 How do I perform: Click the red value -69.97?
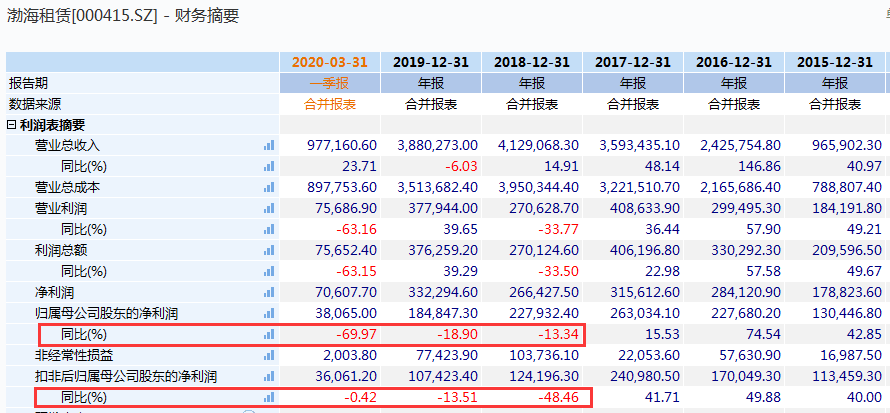coord(356,334)
